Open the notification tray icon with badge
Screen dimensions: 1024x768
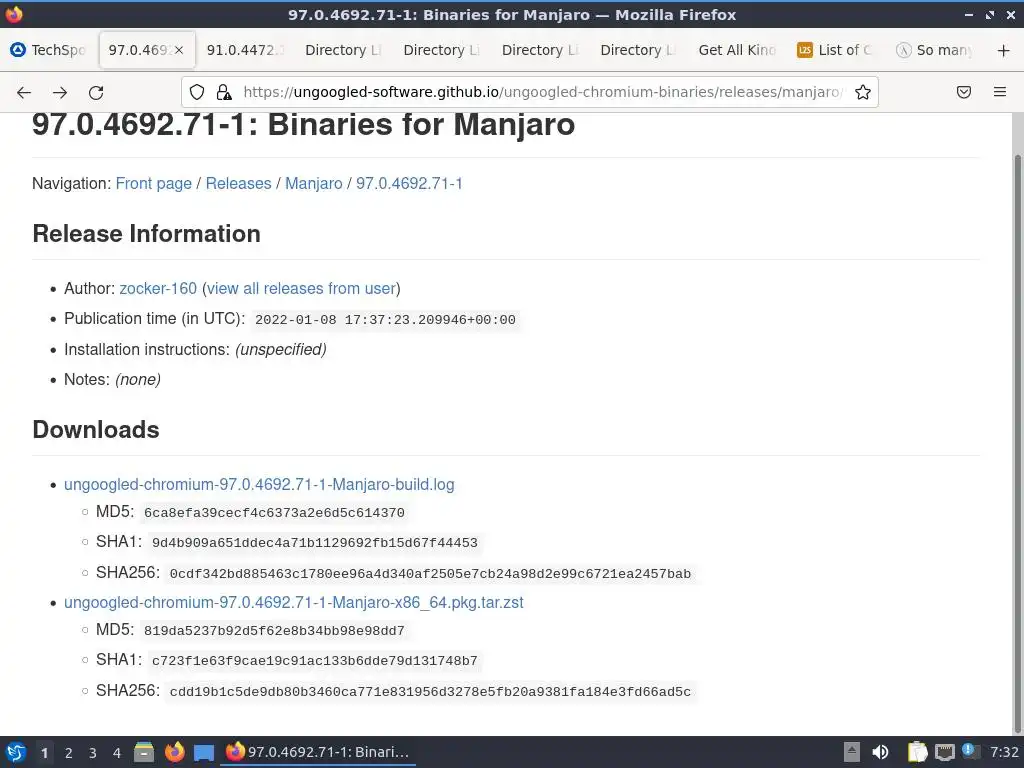pos(970,752)
